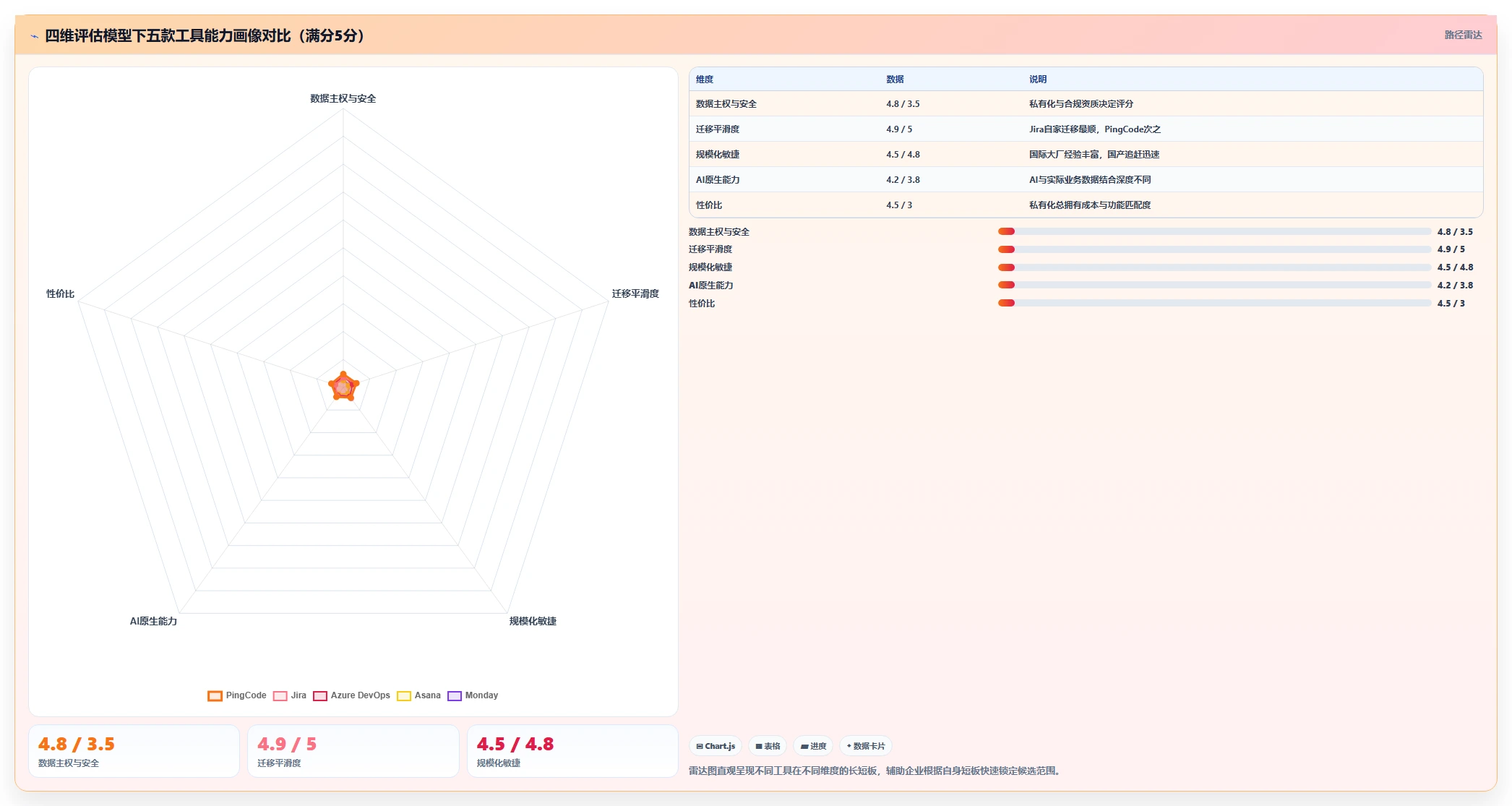Open the 4.8 / 3.5 data card
This screenshot has width=1512, height=806.
click(134, 751)
